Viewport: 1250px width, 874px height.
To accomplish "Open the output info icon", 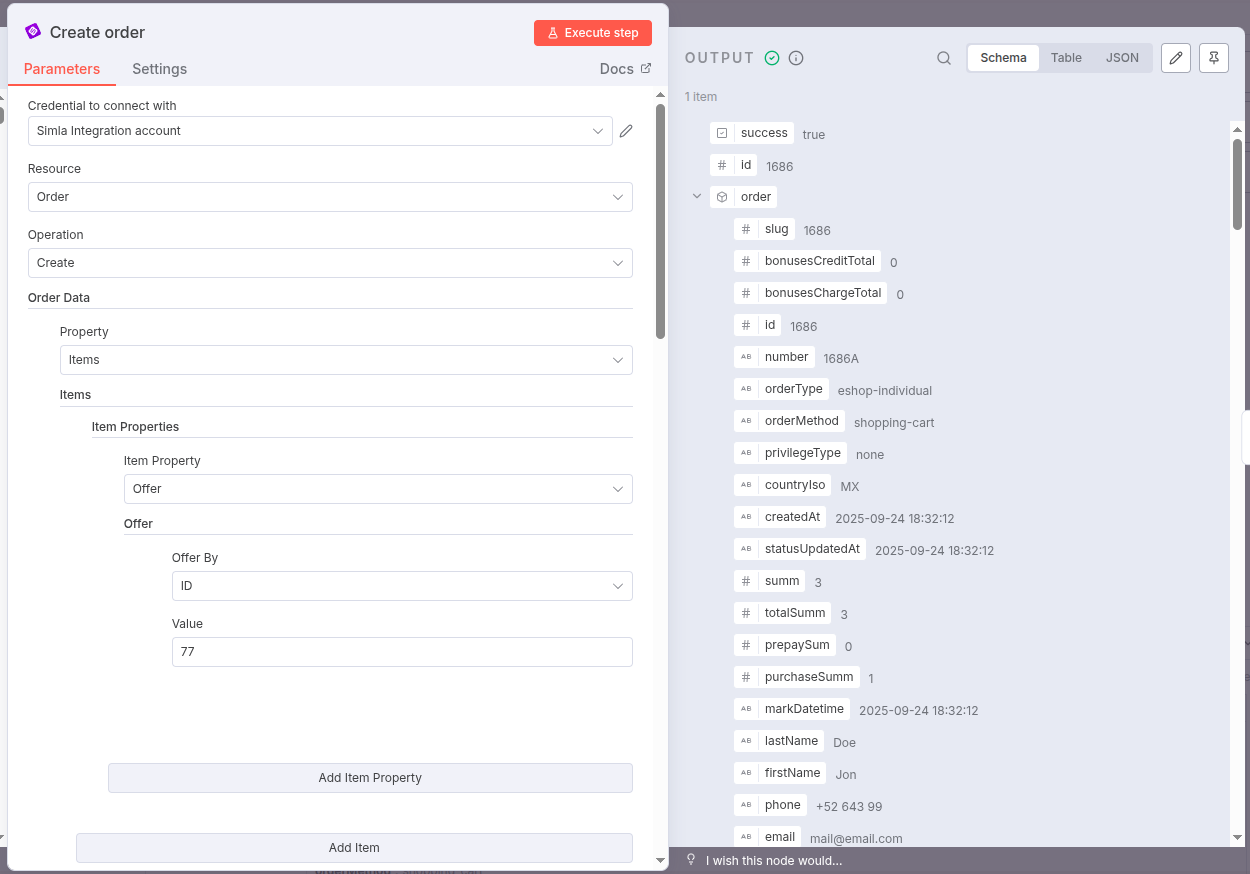I will click(x=796, y=58).
